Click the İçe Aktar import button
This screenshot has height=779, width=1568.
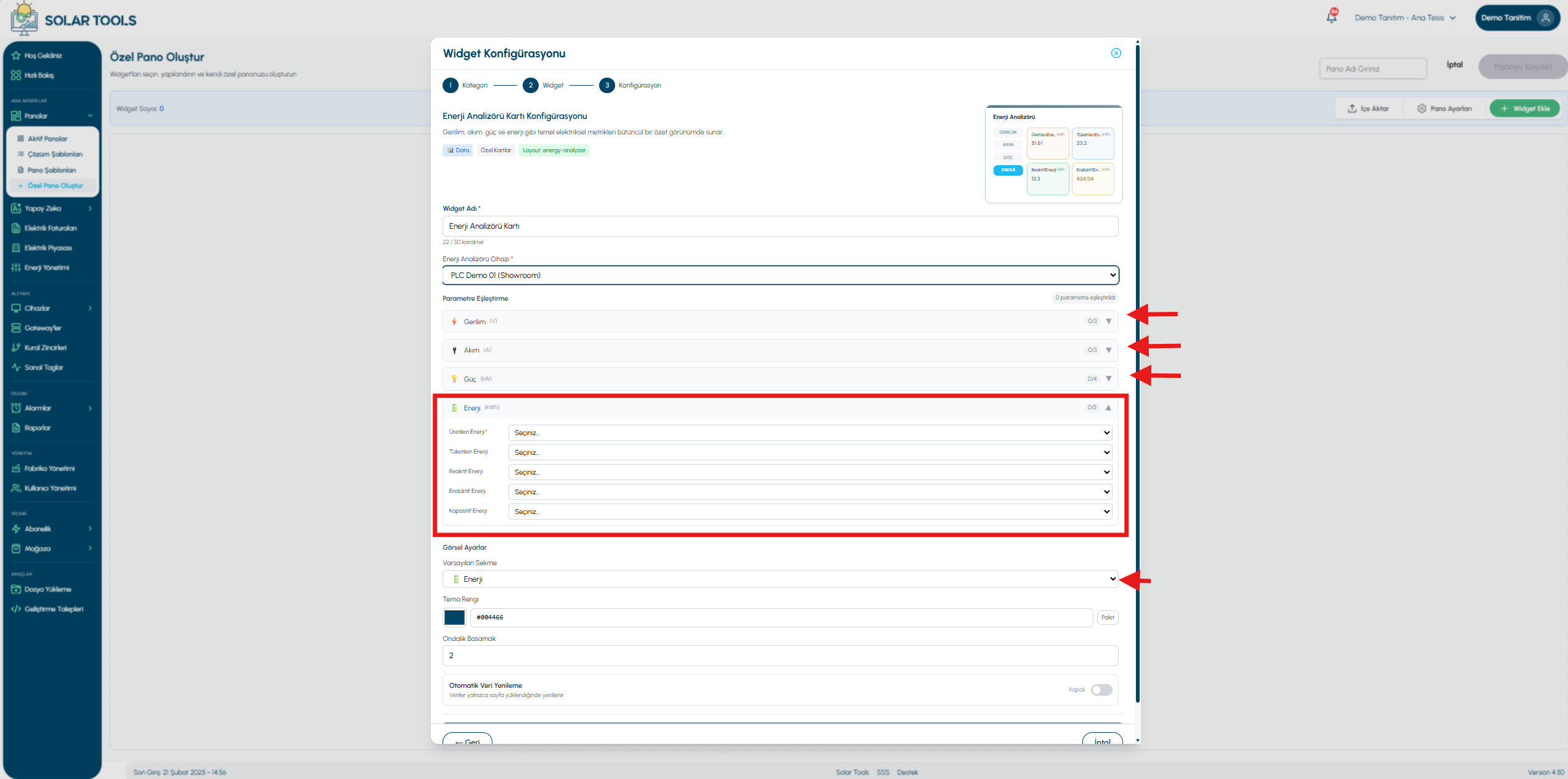coord(1368,108)
